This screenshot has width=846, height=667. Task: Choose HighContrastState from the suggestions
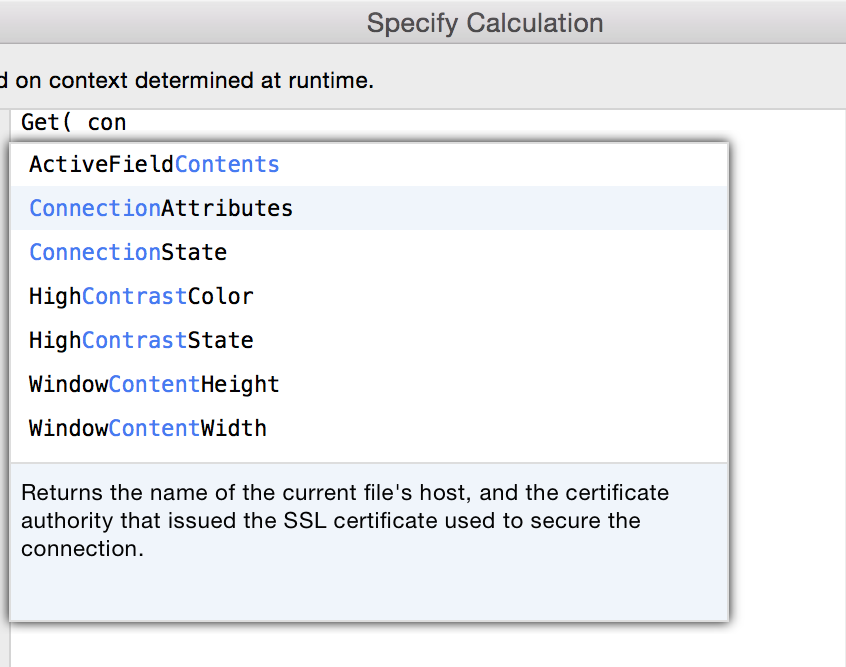pos(138,340)
